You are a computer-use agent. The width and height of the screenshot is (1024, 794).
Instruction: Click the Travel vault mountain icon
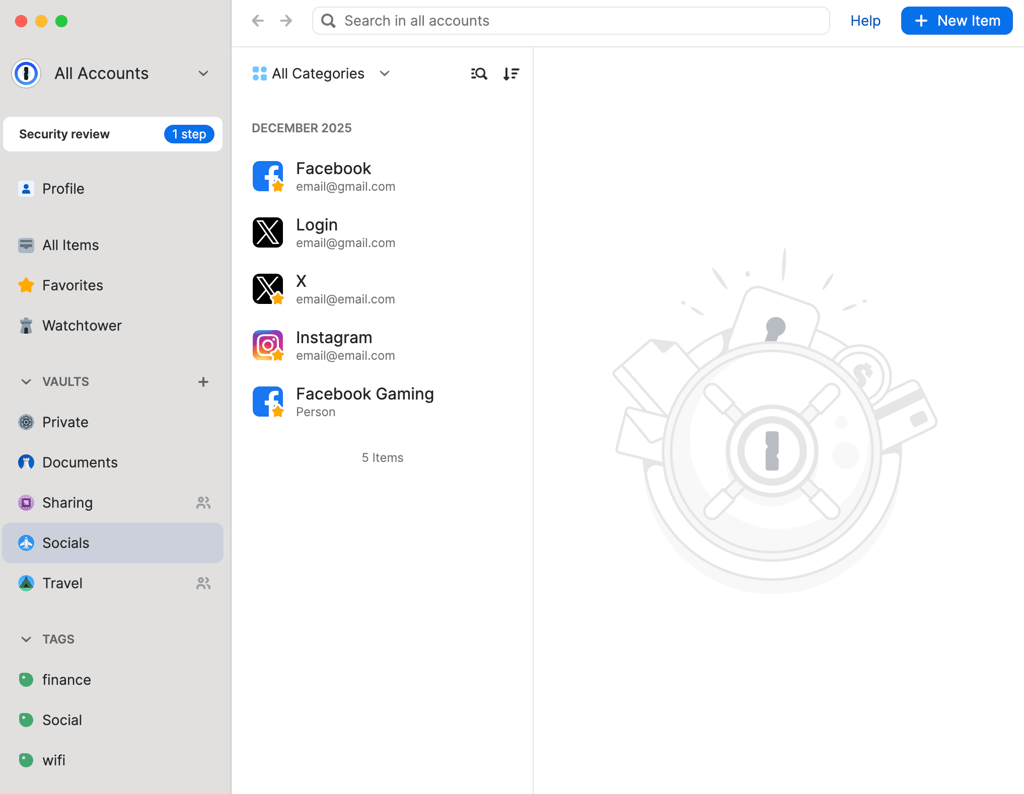click(x=26, y=583)
